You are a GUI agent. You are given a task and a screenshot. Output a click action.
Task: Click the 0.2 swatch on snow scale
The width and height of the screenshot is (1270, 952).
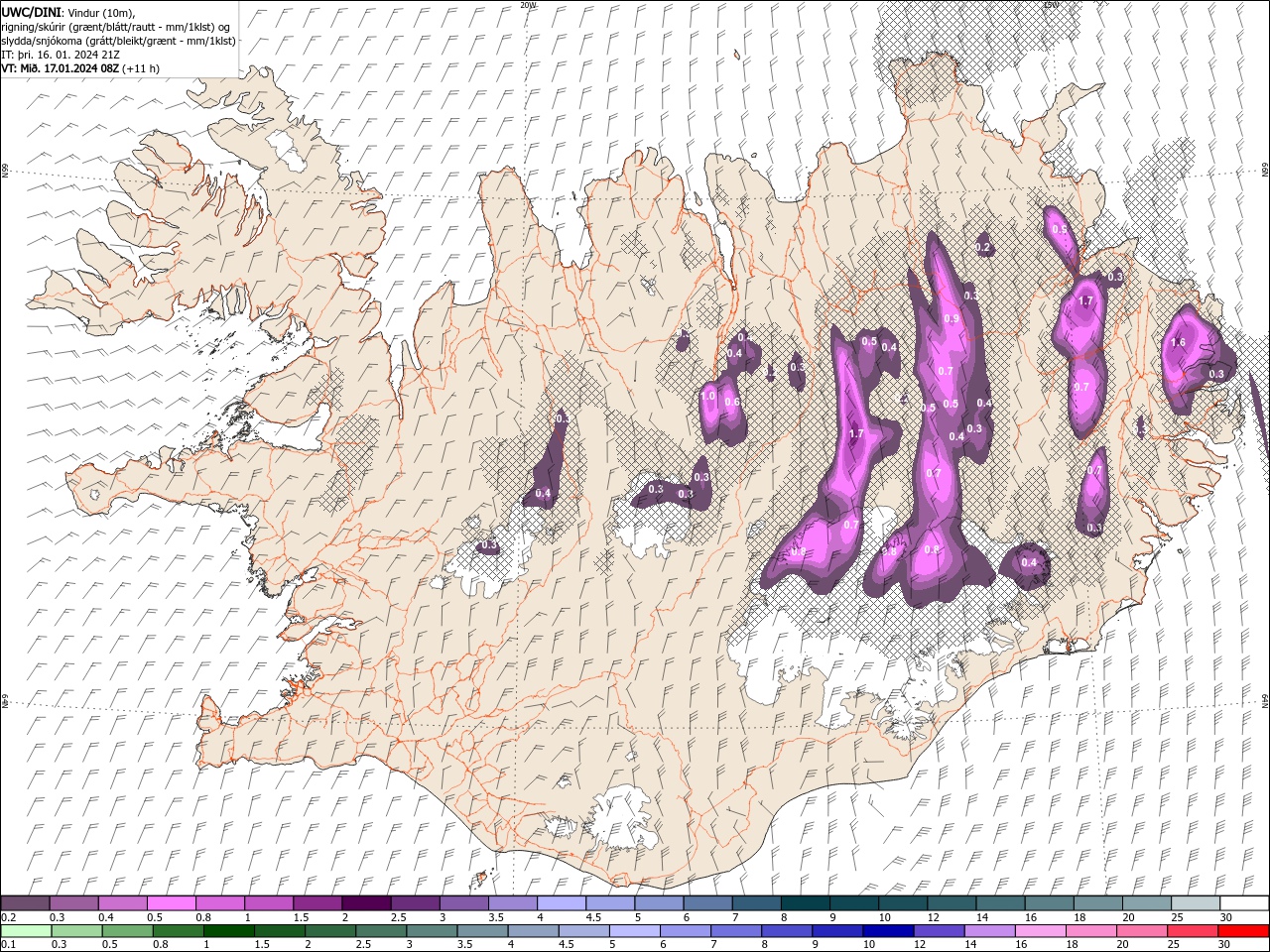(x=25, y=903)
